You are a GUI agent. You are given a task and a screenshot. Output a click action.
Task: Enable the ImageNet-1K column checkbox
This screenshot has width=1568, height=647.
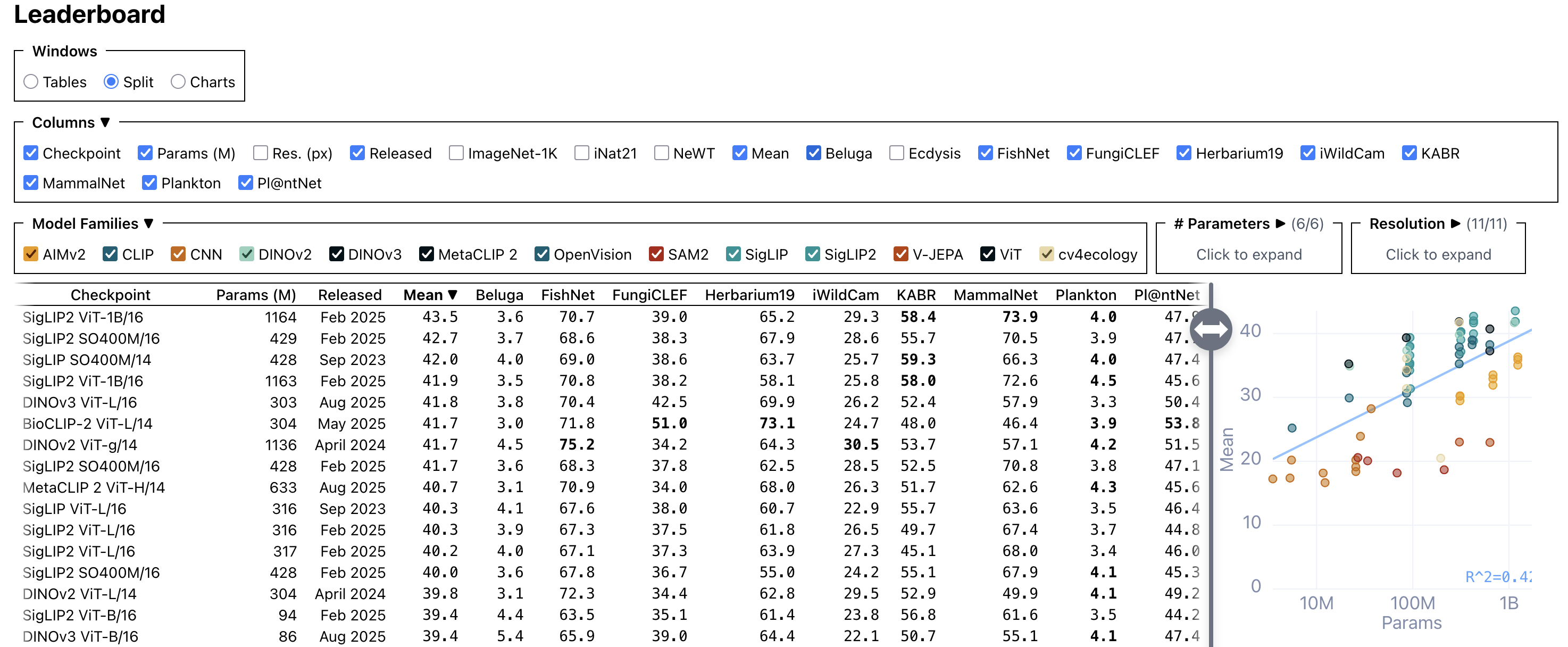(x=456, y=153)
